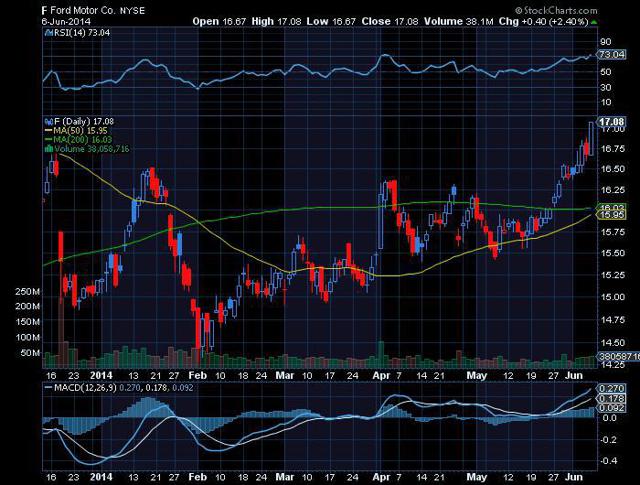Click May on the price chart date axis
Image resolution: width=640 pixels, height=485 pixels.
[x=476, y=375]
